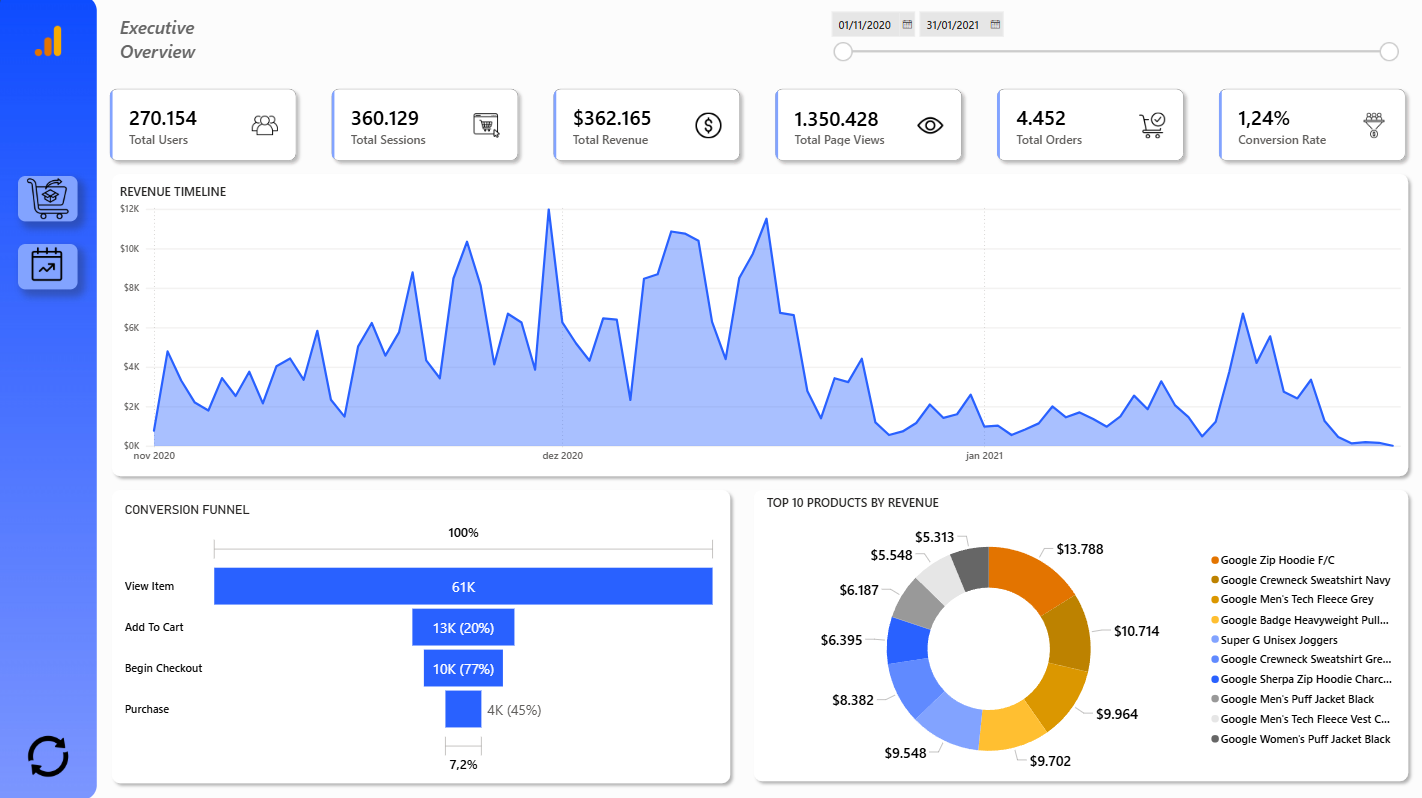Click the Total Users people icon
Screen dimensions: 1422x798
coord(265,125)
